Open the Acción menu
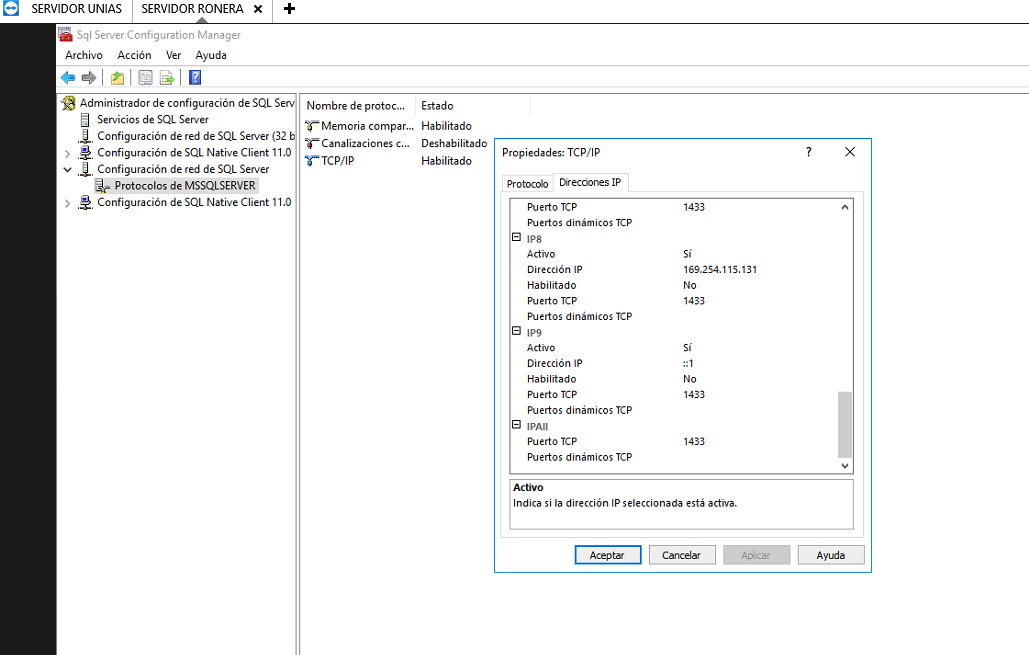The width and height of the screenshot is (1029, 655). click(x=135, y=55)
